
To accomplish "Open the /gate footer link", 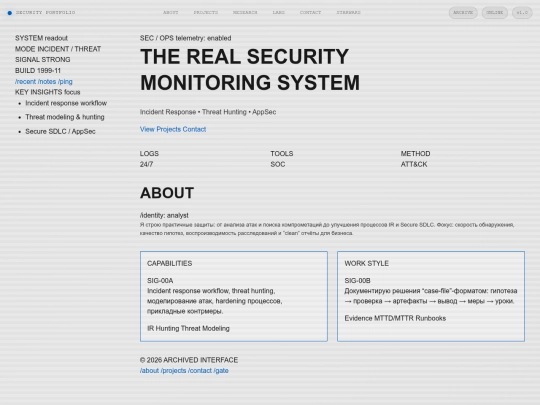I will (x=221, y=371).
